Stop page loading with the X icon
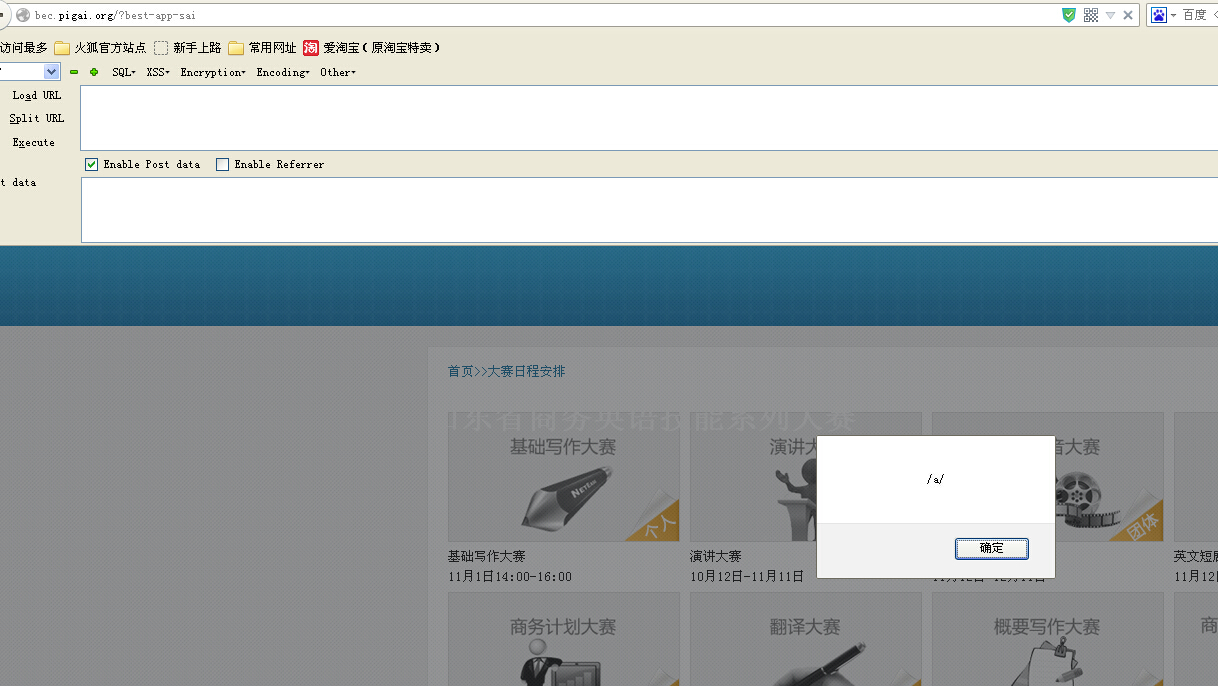Image resolution: width=1218 pixels, height=686 pixels. tap(1128, 15)
